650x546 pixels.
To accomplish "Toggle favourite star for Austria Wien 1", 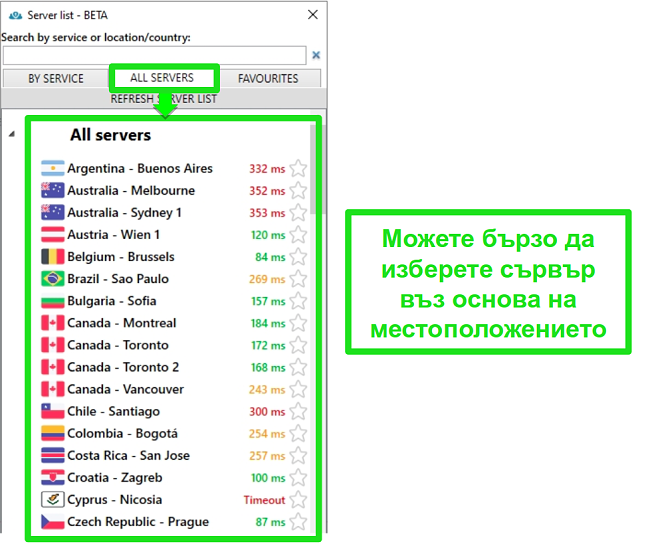I will (298, 235).
